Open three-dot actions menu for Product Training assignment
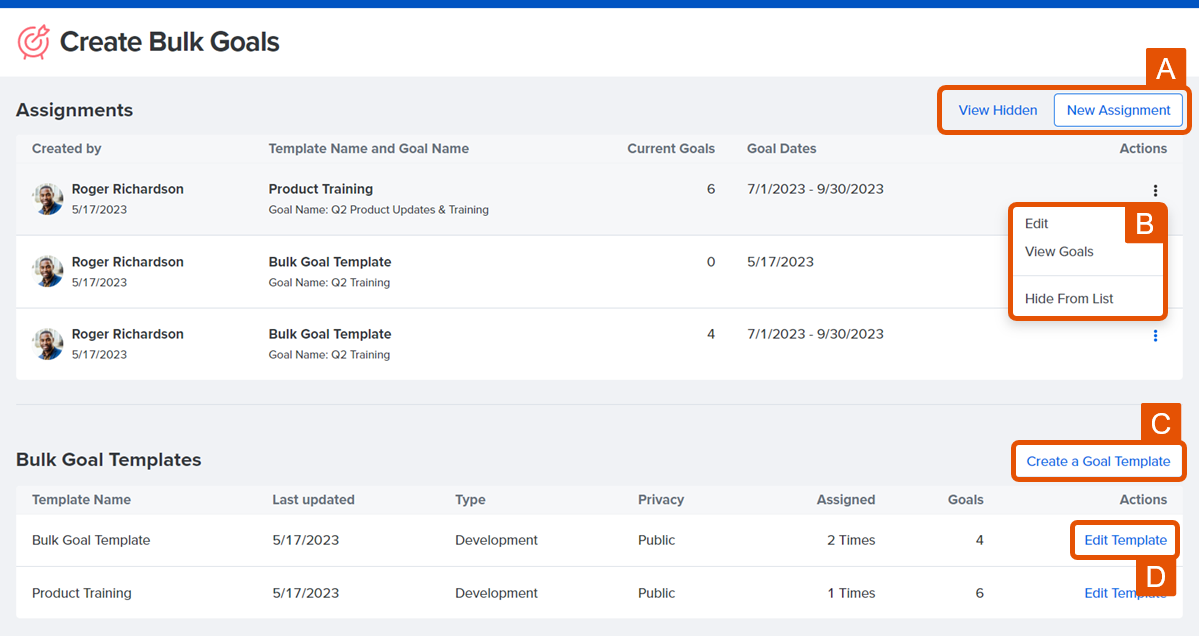The width and height of the screenshot is (1199, 636). [x=1155, y=190]
